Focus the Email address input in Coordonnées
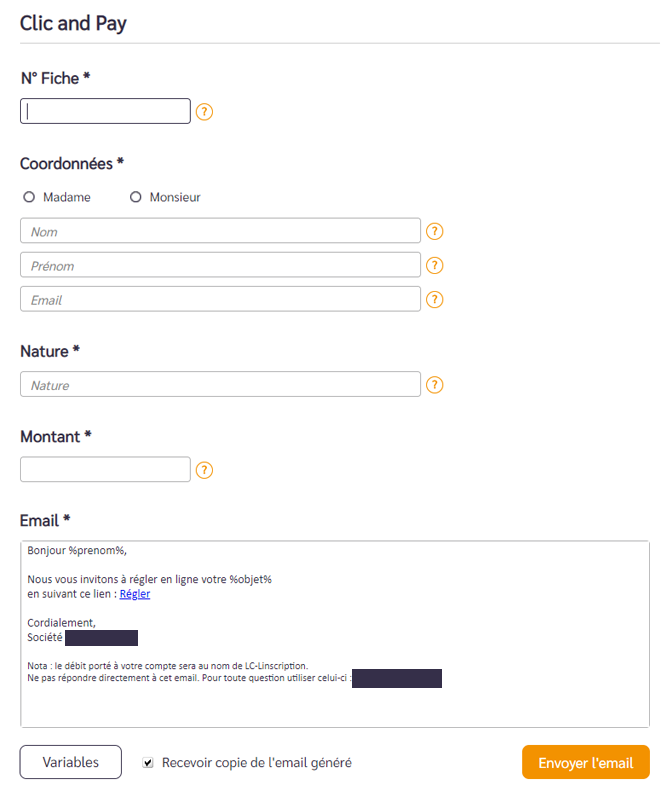 (220, 299)
